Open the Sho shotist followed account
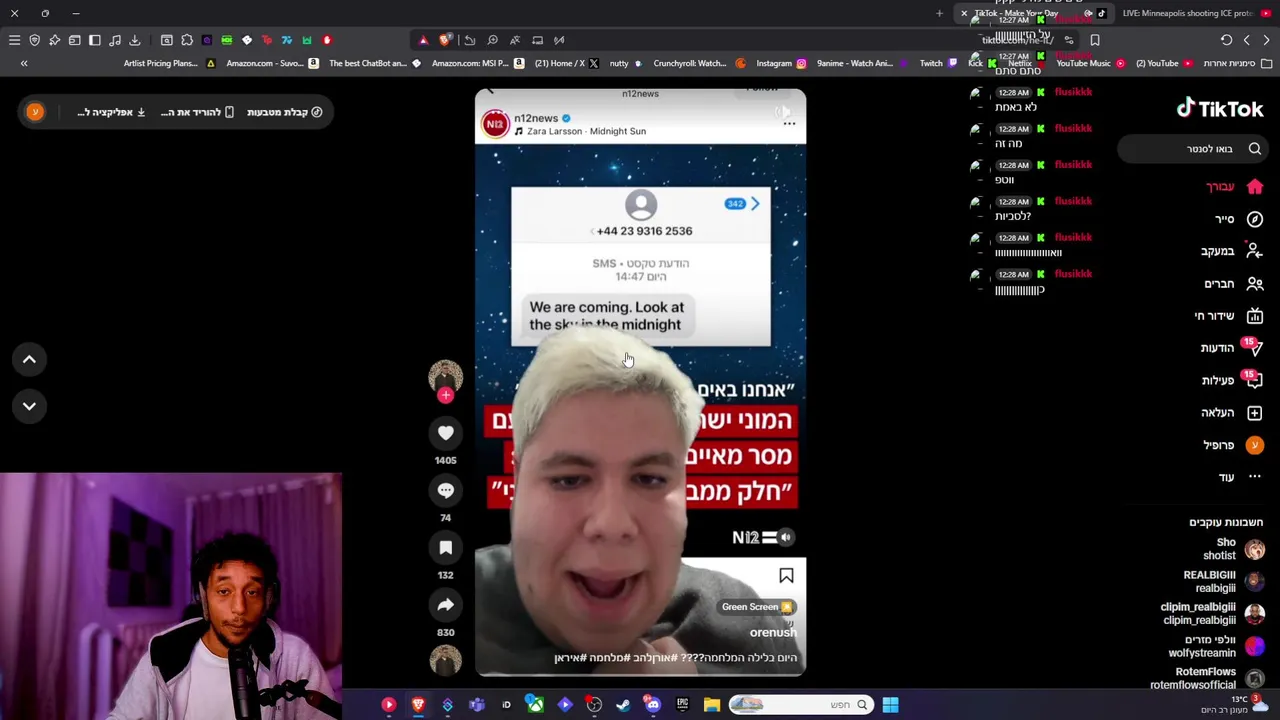The height and width of the screenshot is (720, 1280). click(1234, 549)
